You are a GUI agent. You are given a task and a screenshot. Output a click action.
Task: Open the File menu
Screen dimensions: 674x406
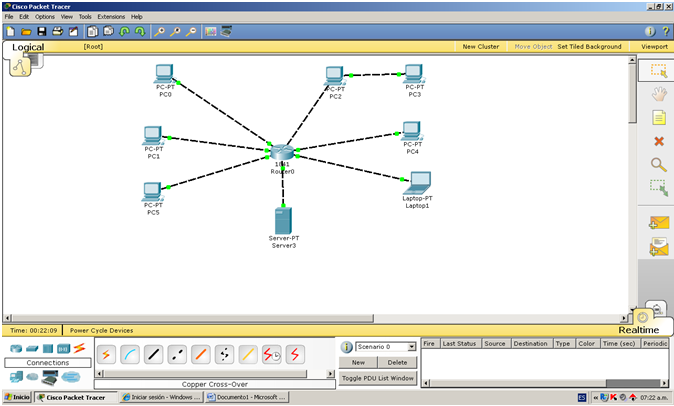click(9, 17)
